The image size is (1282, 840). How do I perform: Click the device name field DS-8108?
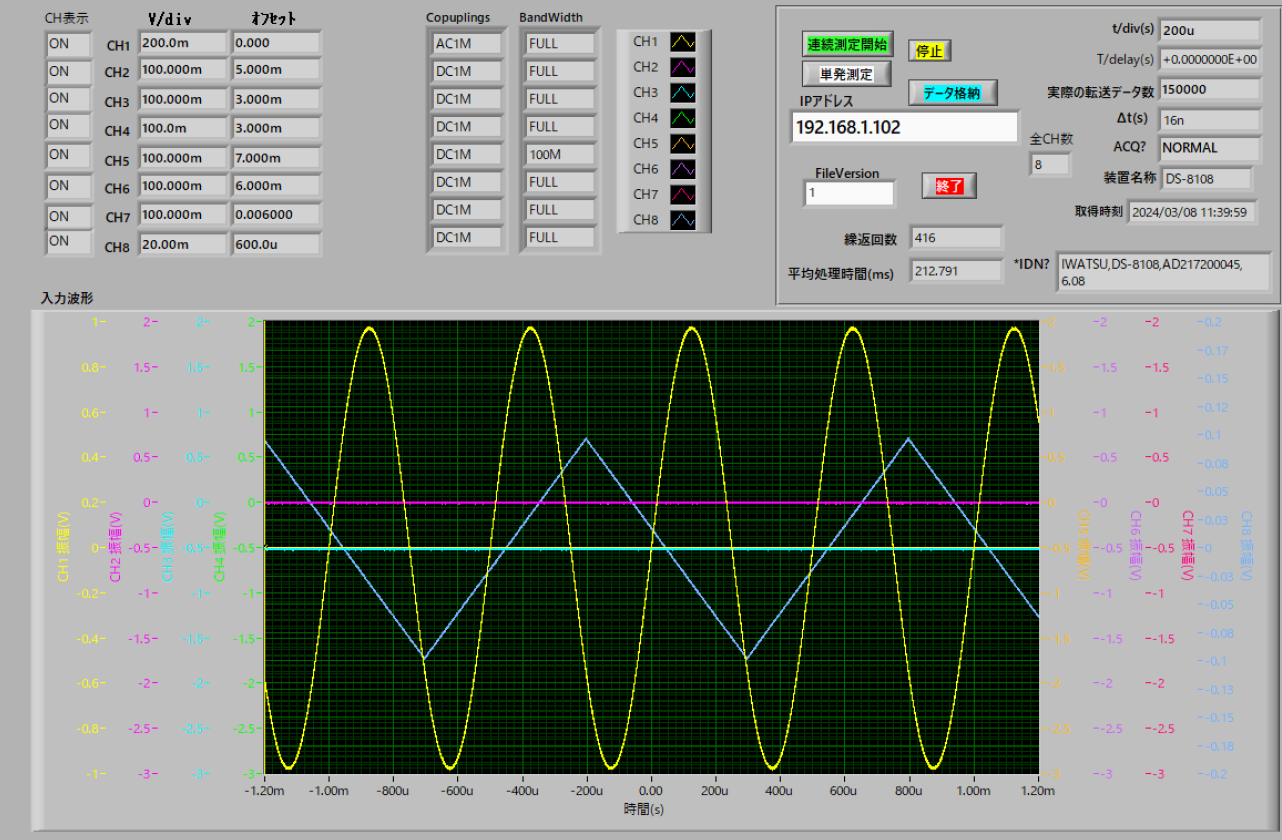click(x=1208, y=178)
